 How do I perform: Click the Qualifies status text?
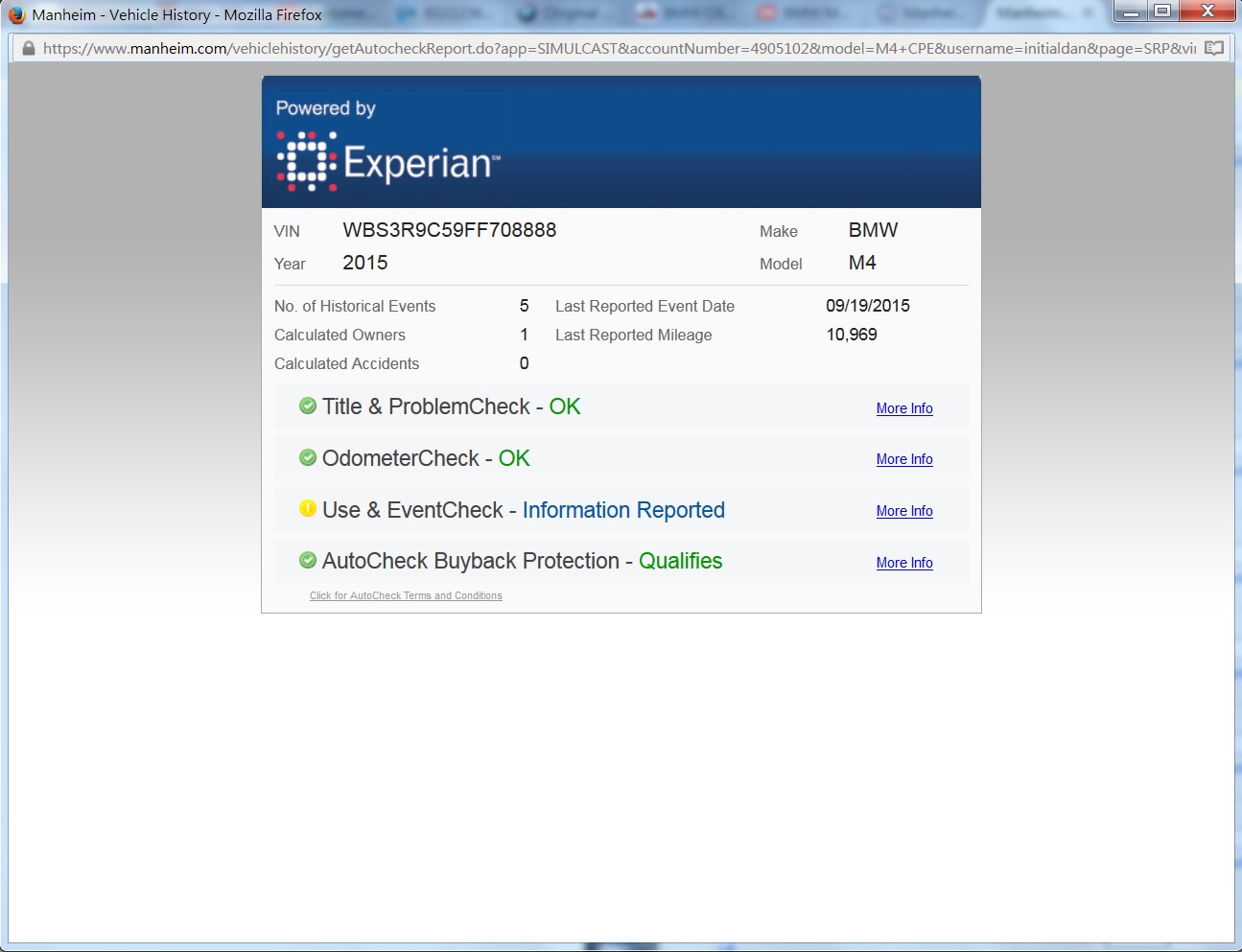[x=680, y=561]
